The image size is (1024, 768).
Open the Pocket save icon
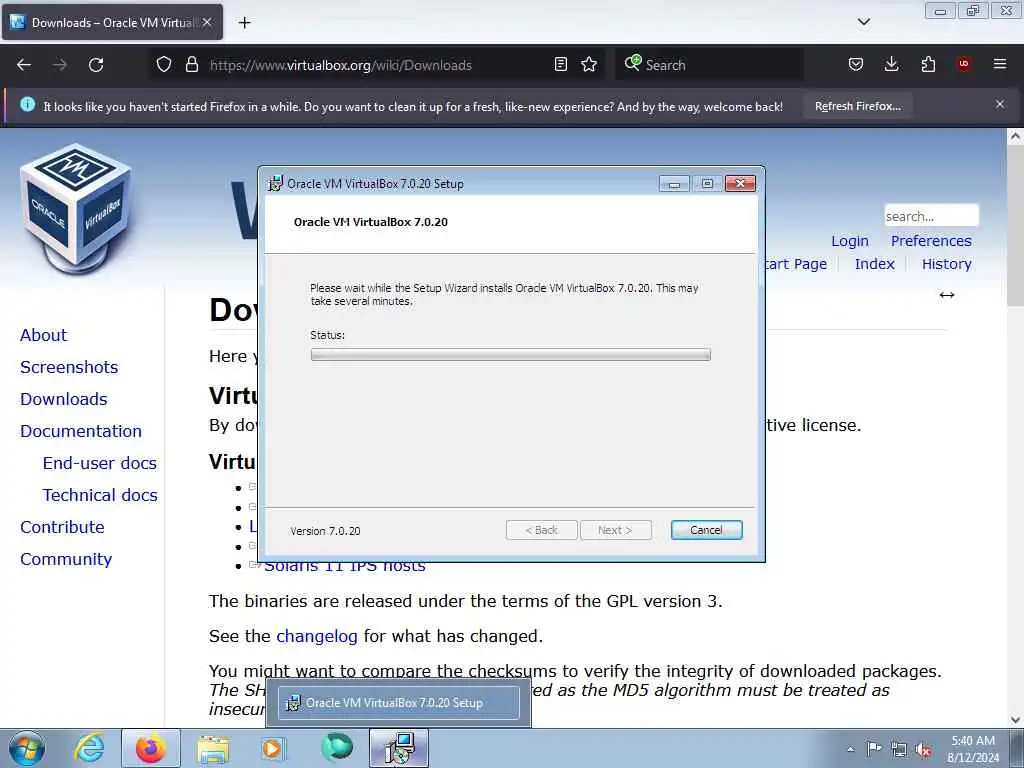tap(856, 65)
